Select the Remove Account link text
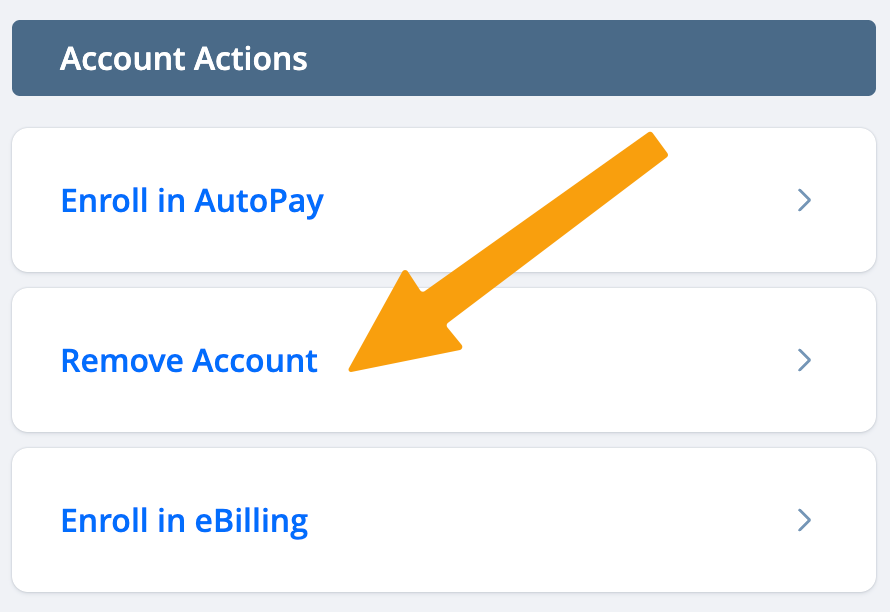Image resolution: width=890 pixels, height=612 pixels. [x=189, y=361]
